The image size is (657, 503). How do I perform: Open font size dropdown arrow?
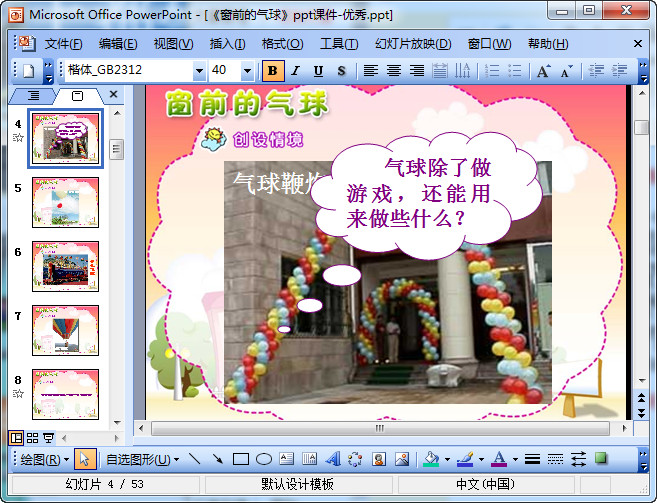(x=247, y=70)
